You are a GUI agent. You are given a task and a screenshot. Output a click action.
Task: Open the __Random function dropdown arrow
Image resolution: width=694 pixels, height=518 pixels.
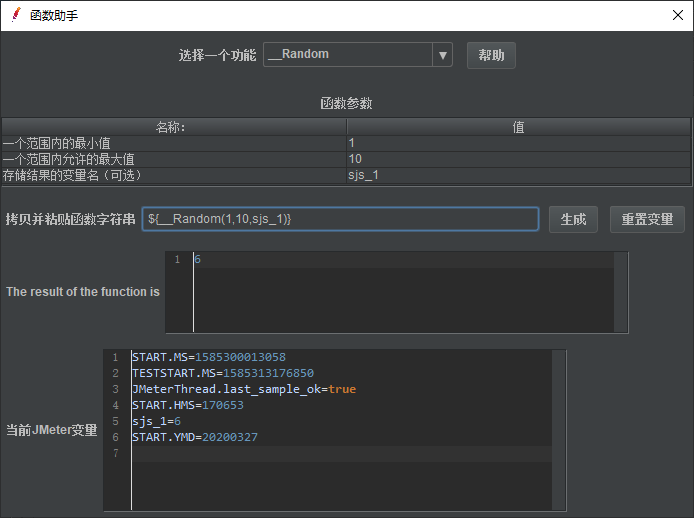[442, 55]
